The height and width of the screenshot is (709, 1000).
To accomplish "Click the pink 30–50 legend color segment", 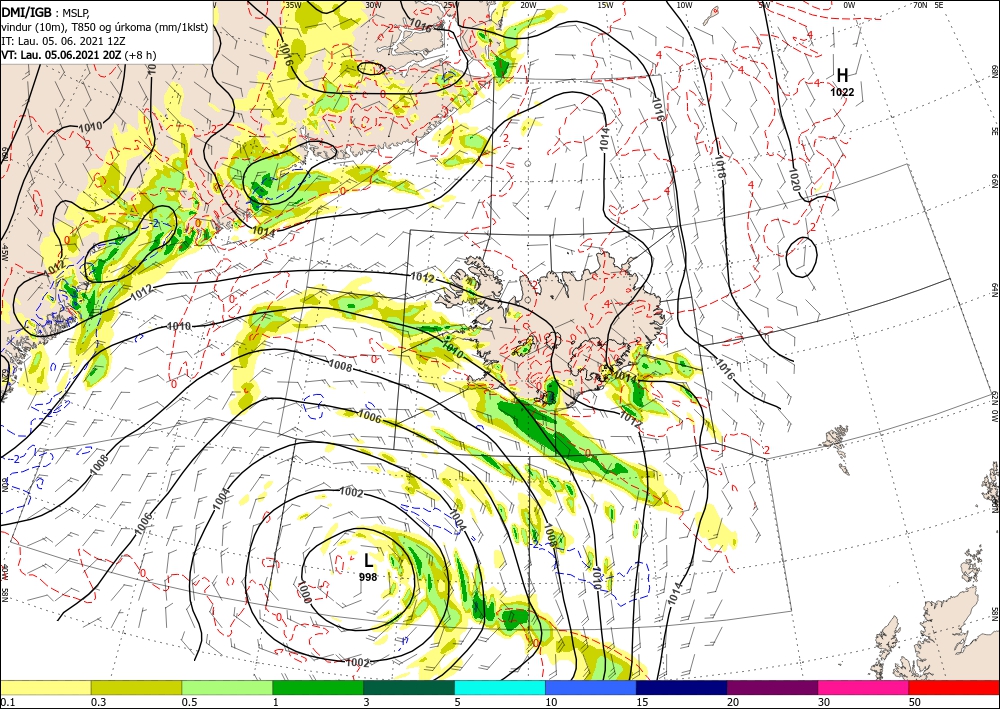I will [864, 687].
